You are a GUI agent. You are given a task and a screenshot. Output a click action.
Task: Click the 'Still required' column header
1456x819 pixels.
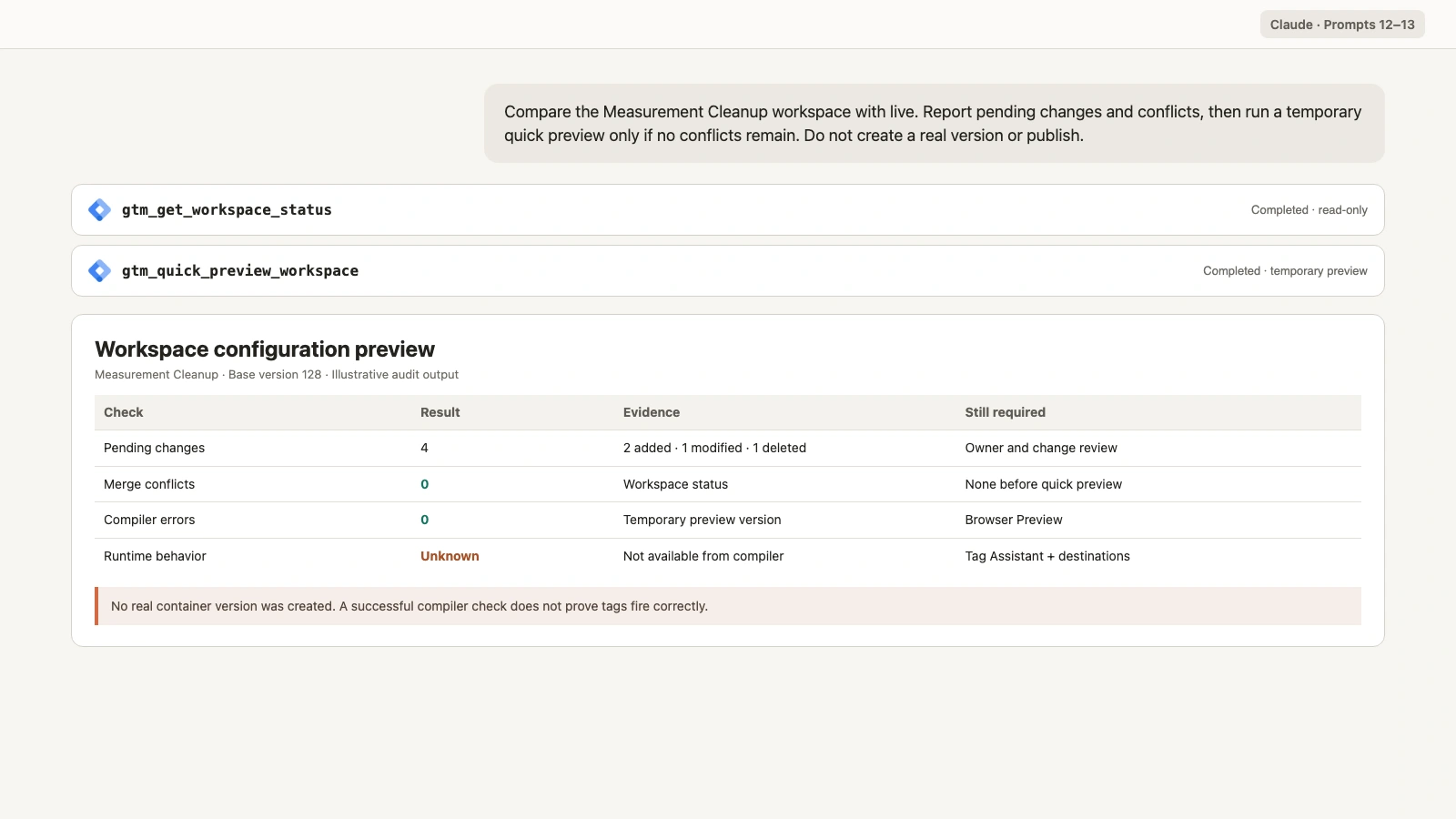(1006, 412)
